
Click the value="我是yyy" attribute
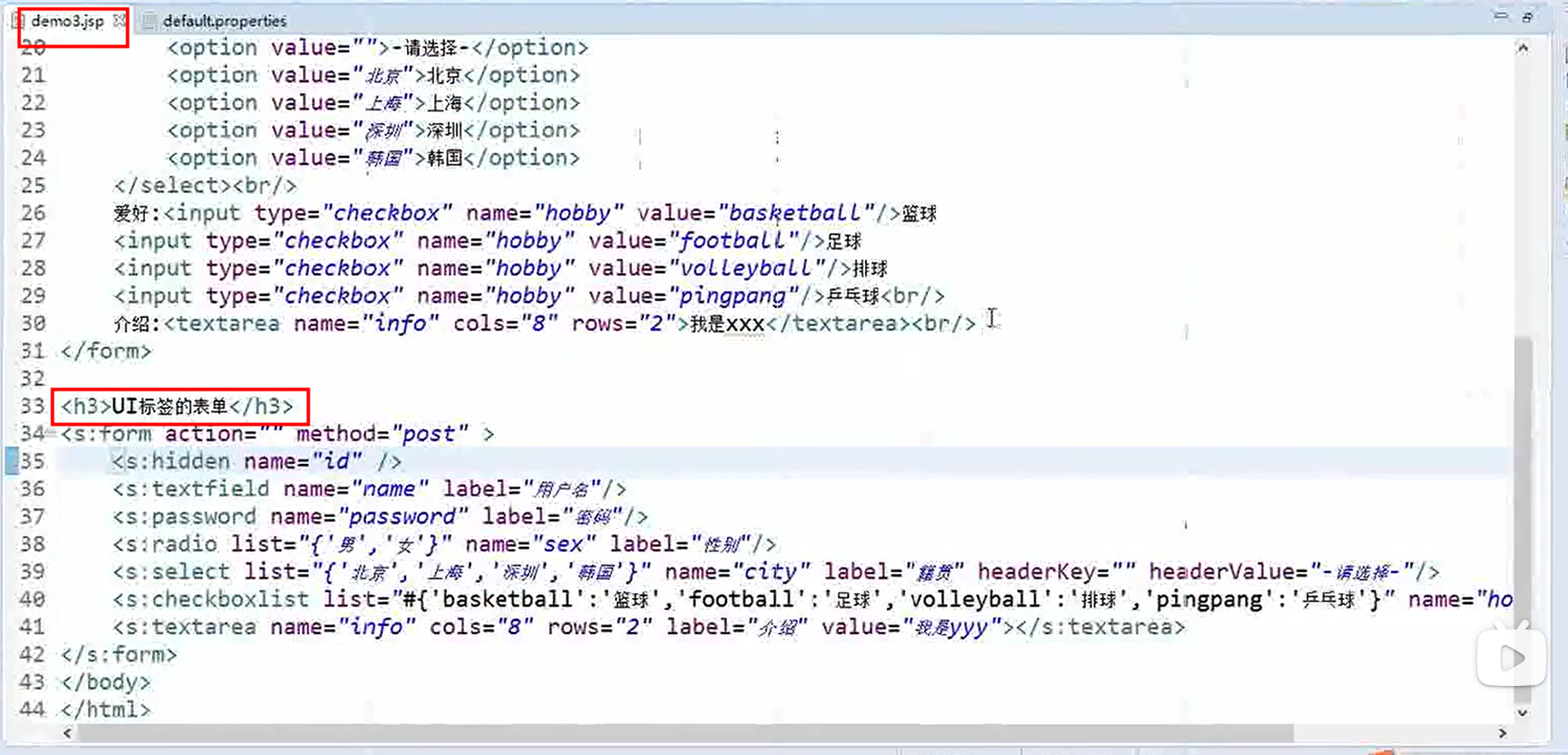(911, 627)
